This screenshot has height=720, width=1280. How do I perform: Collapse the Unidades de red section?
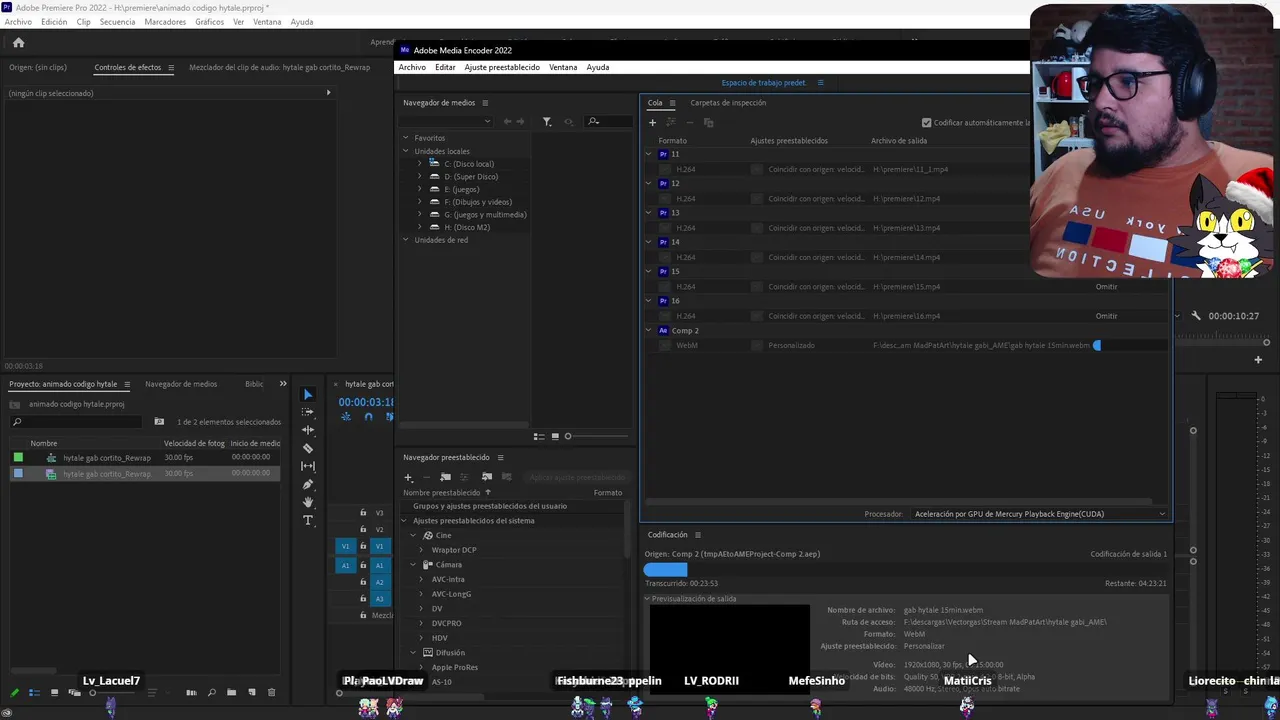coord(406,240)
